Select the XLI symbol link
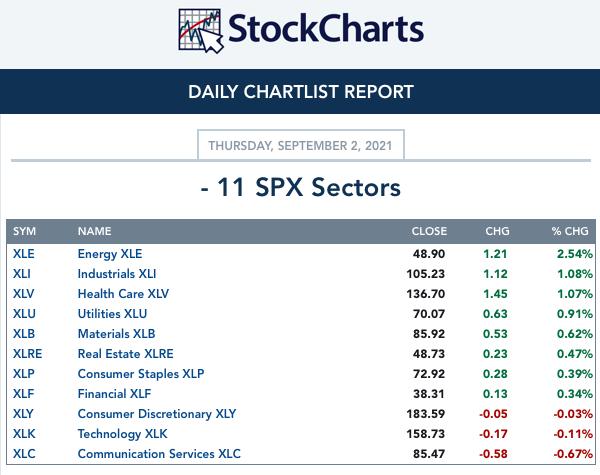600x475 pixels. coord(22,274)
